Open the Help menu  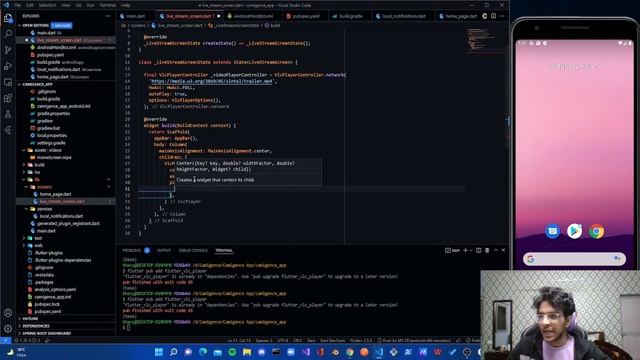[125, 5]
